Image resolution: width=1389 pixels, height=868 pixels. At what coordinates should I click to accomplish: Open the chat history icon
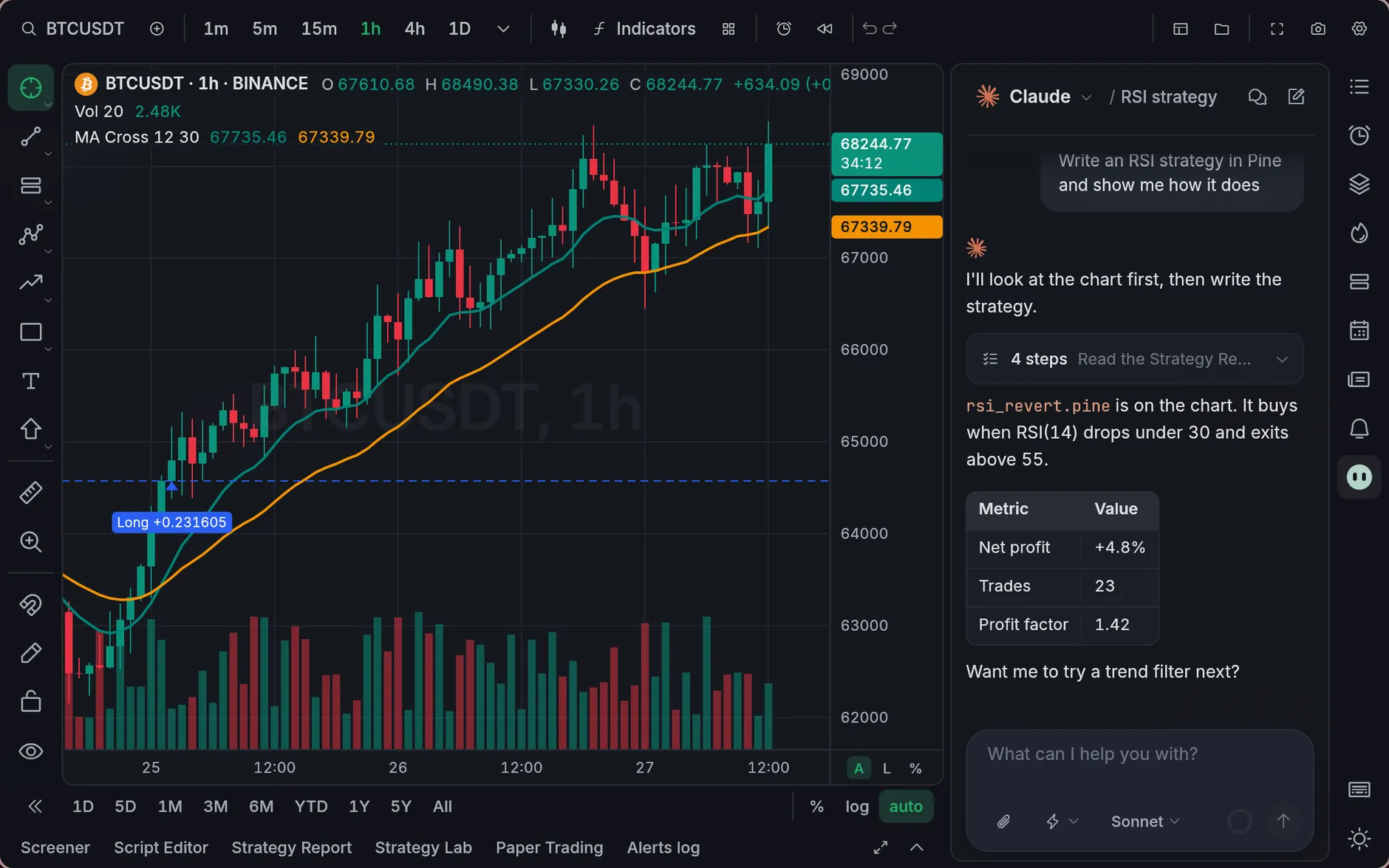click(1257, 97)
